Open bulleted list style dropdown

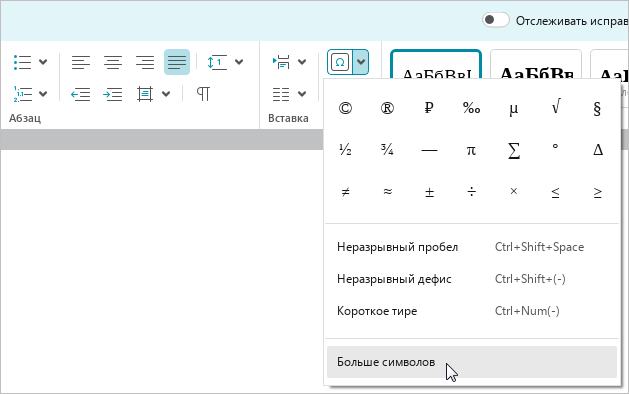[x=43, y=62]
